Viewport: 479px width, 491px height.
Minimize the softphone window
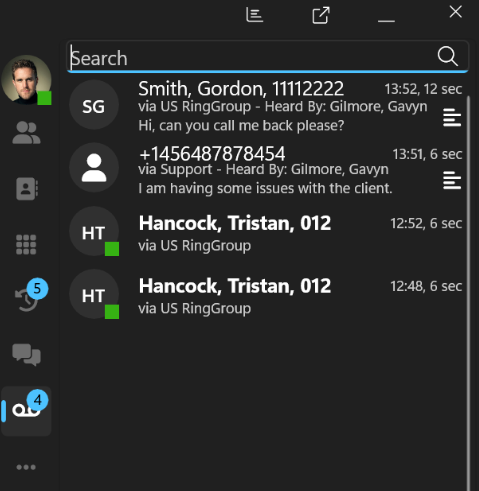click(x=386, y=21)
